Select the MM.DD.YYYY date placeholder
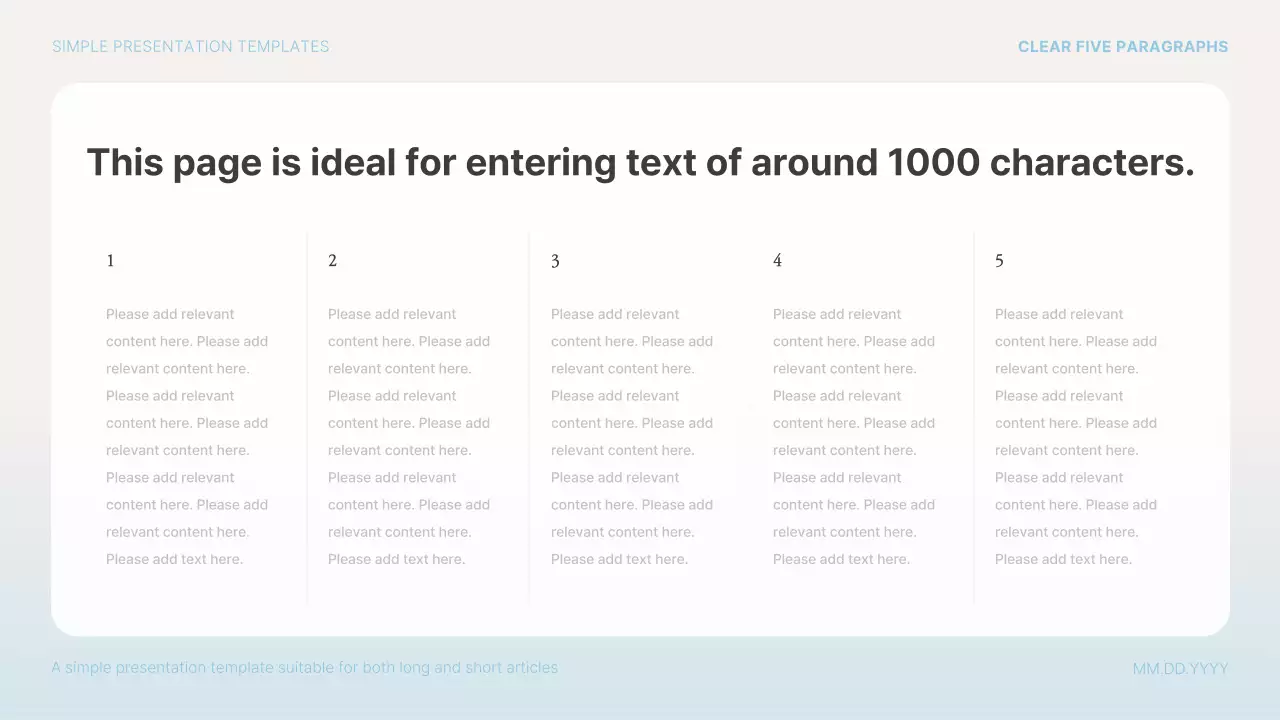1280x720 pixels. (x=1180, y=667)
